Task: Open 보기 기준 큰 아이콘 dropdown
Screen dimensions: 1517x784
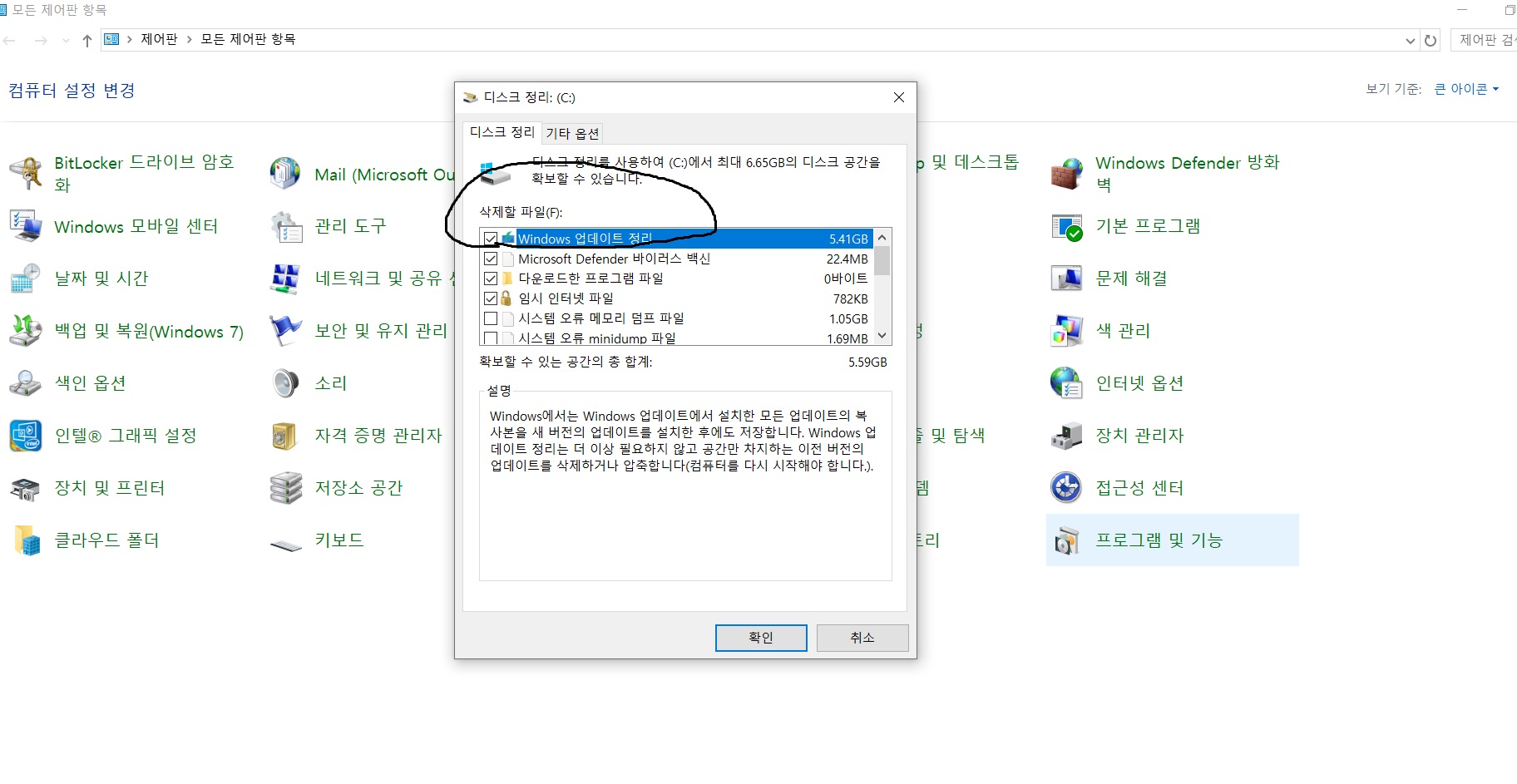Action: coord(1466,89)
